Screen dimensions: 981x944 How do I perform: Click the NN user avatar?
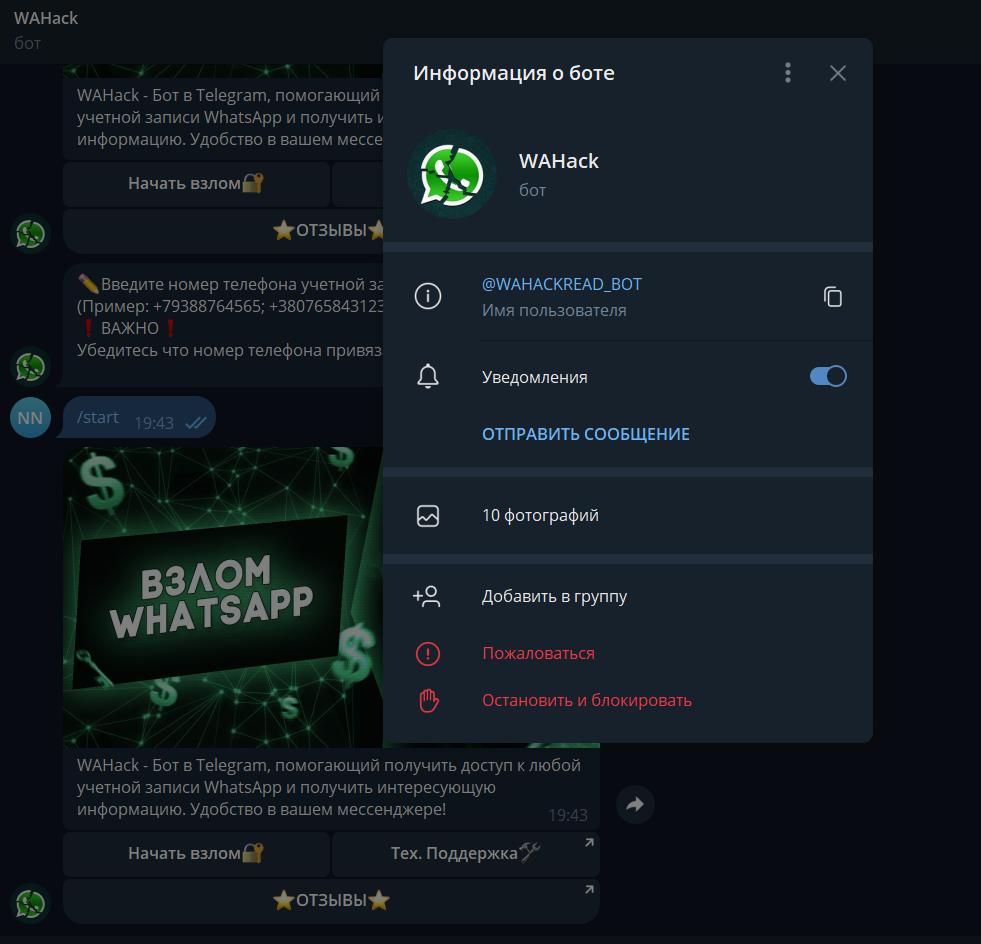tap(30, 418)
